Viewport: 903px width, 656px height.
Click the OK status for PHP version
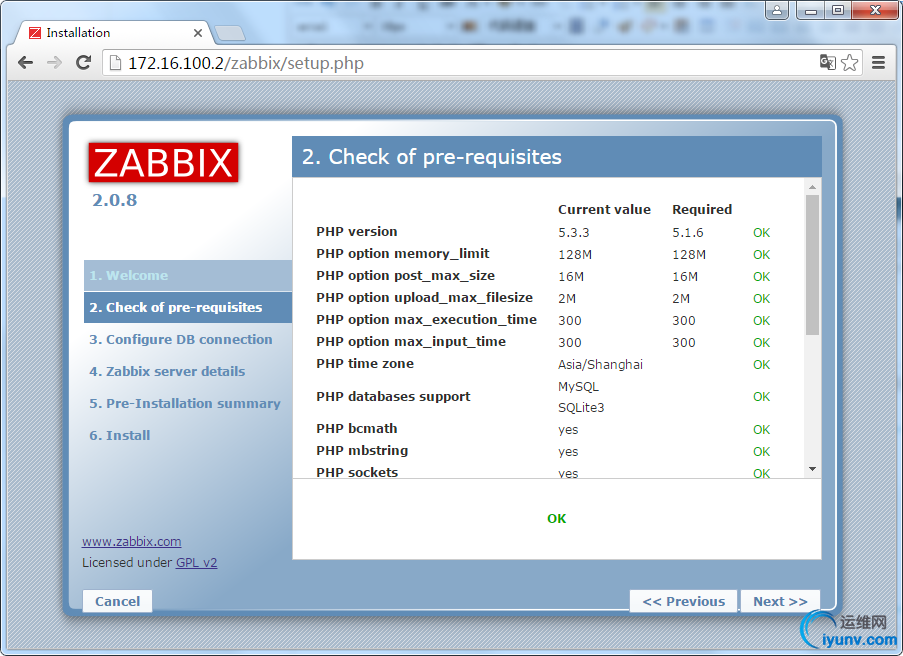761,233
